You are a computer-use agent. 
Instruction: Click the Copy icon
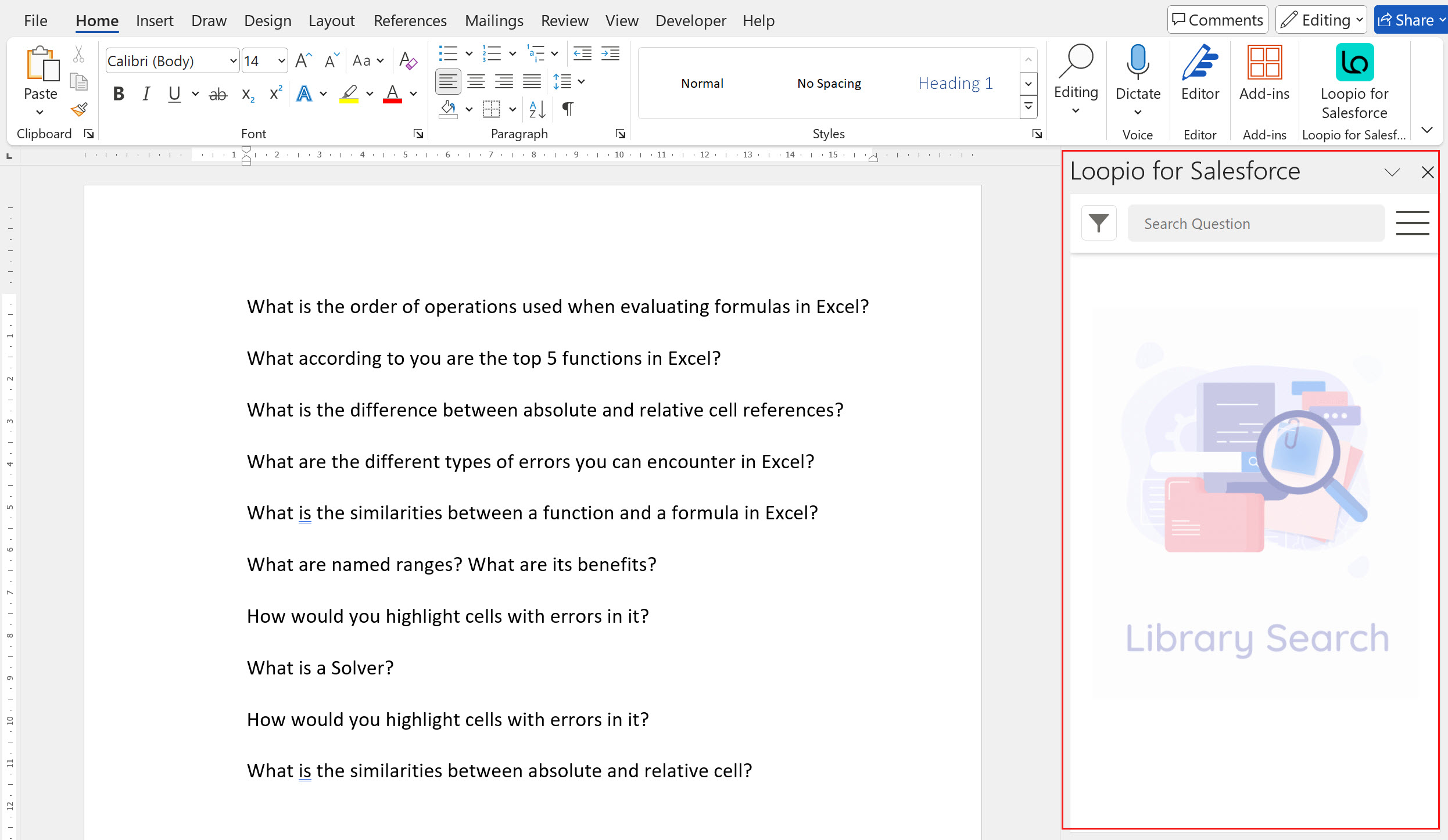pos(79,81)
